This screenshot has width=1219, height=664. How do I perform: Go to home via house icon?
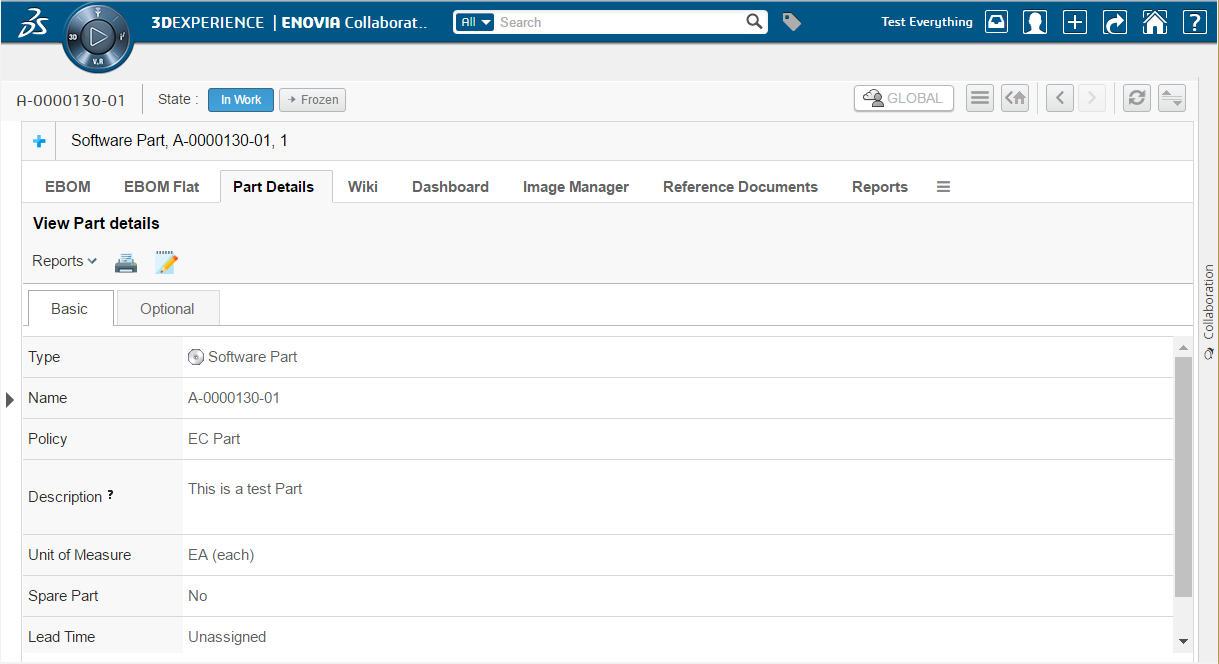(1155, 22)
